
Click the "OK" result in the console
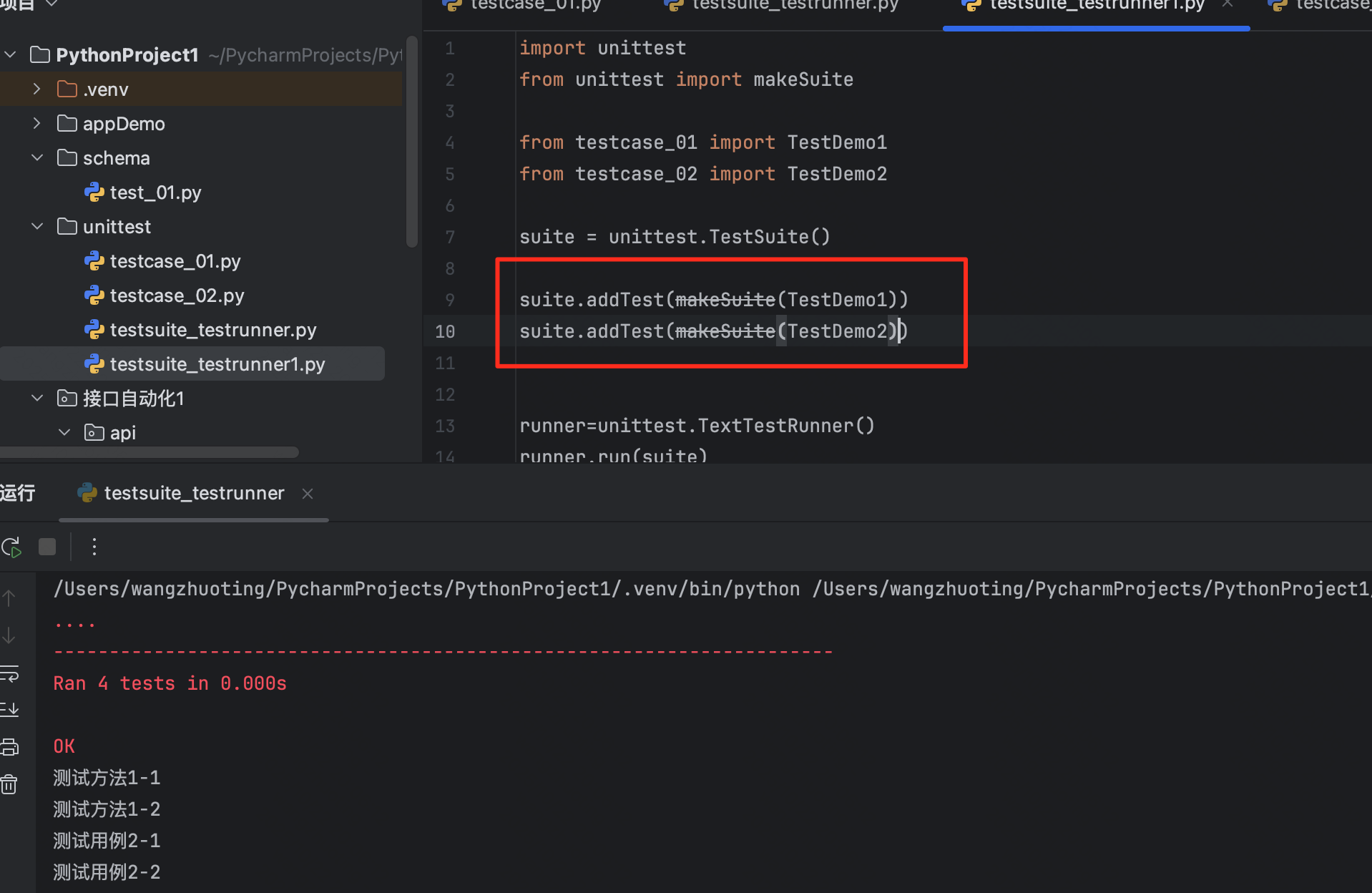coord(64,746)
